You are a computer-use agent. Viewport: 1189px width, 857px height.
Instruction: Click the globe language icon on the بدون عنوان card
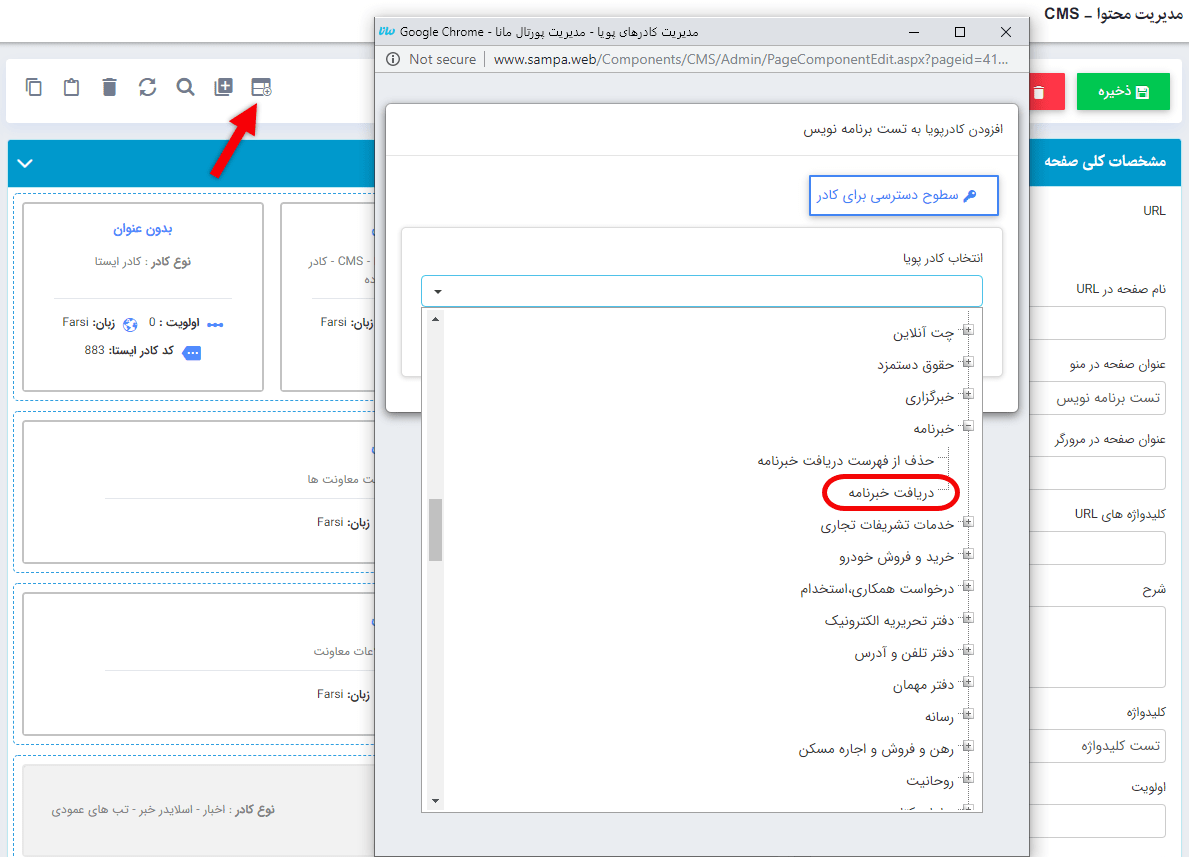coord(131,325)
